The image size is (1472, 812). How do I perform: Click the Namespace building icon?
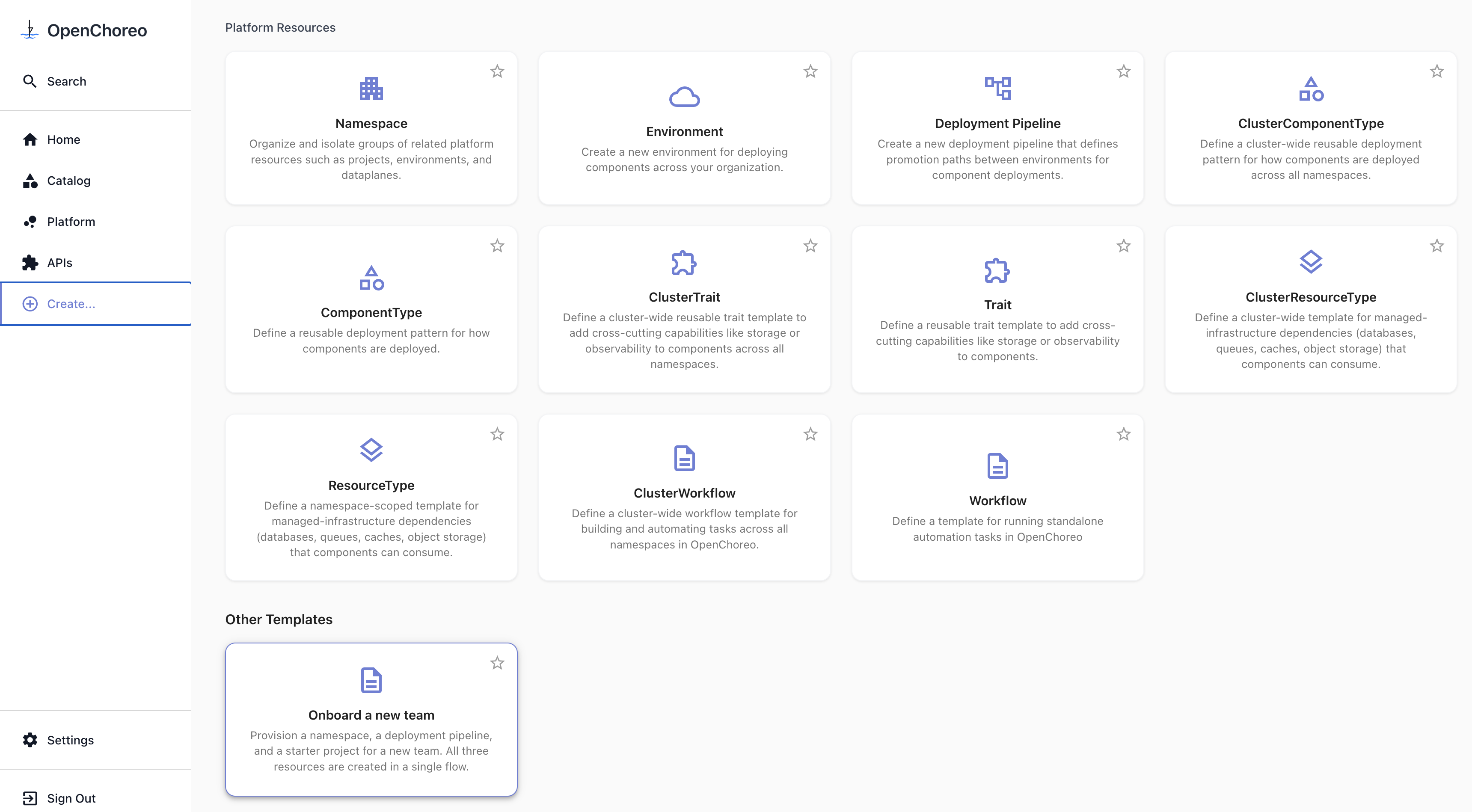tap(371, 89)
